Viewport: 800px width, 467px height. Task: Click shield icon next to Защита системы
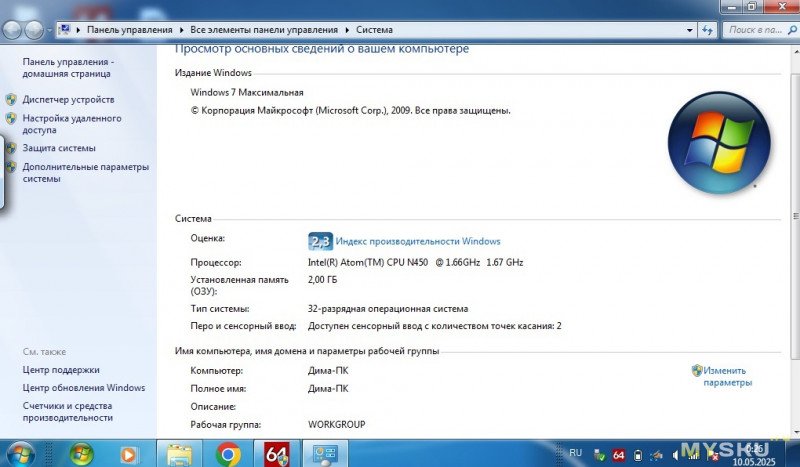[11, 148]
